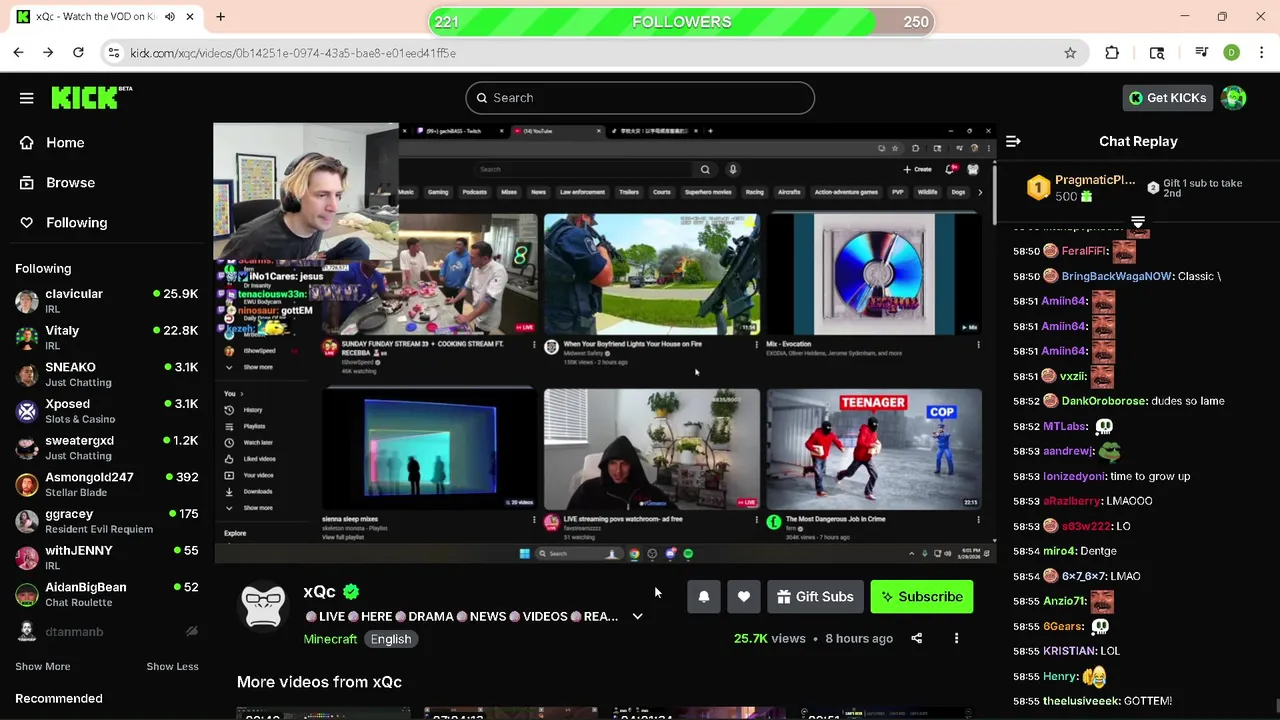Go forward in the browser
Viewport: 1280px width, 720px height.
[48, 53]
